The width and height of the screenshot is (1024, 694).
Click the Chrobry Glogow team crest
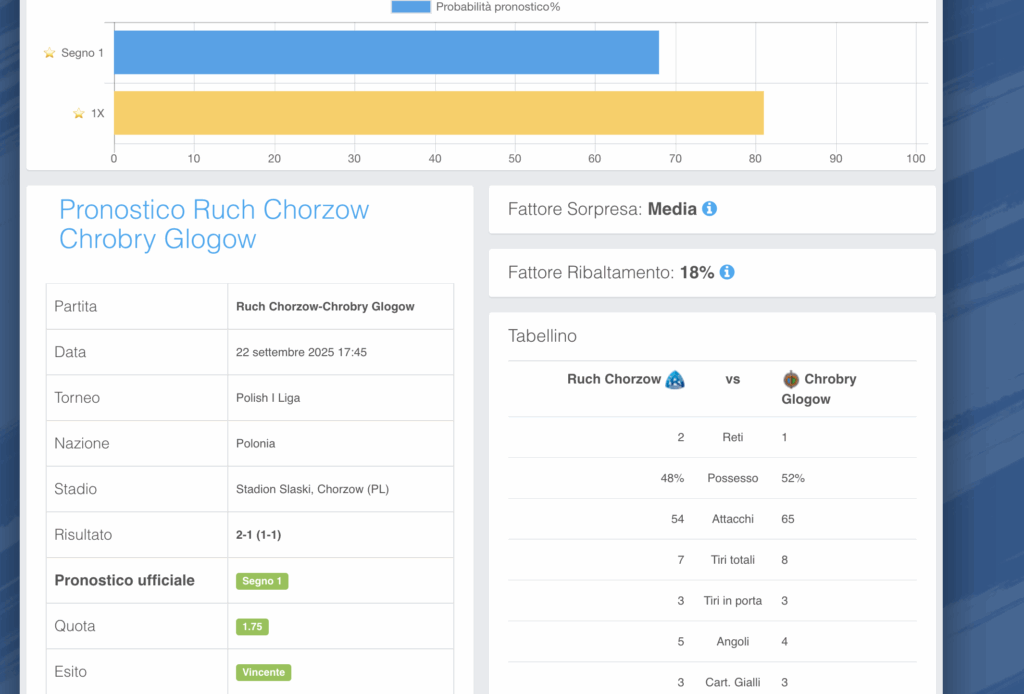pyautogui.click(x=791, y=379)
